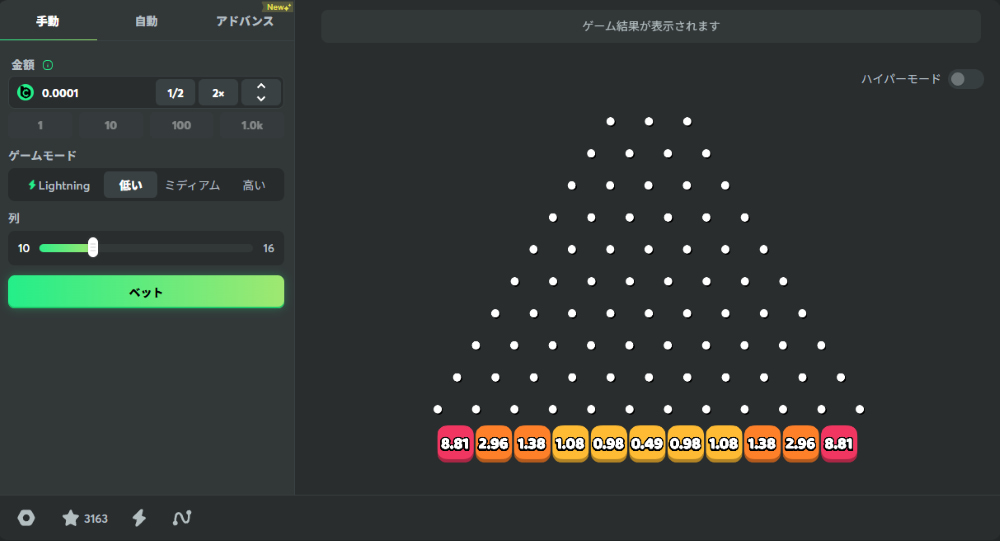Set amount preset to 10
The width and height of the screenshot is (1000, 541).
pyautogui.click(x=111, y=126)
